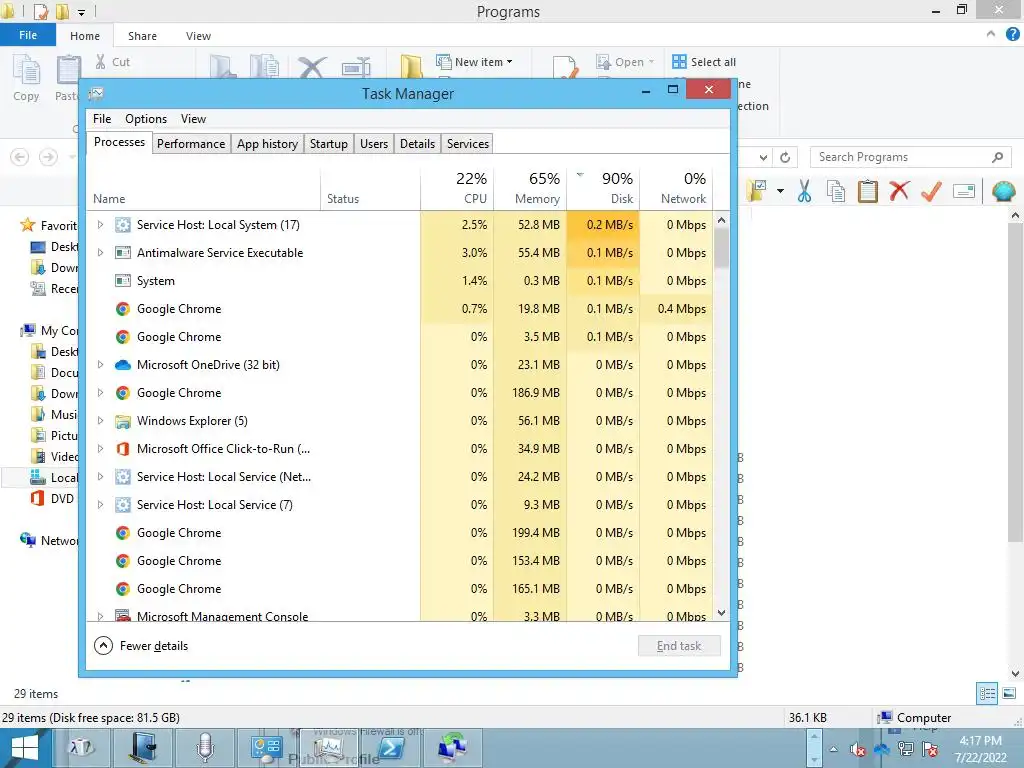Click the Search Programs input field
Image resolution: width=1024 pixels, height=768 pixels.
pyautogui.click(x=910, y=157)
